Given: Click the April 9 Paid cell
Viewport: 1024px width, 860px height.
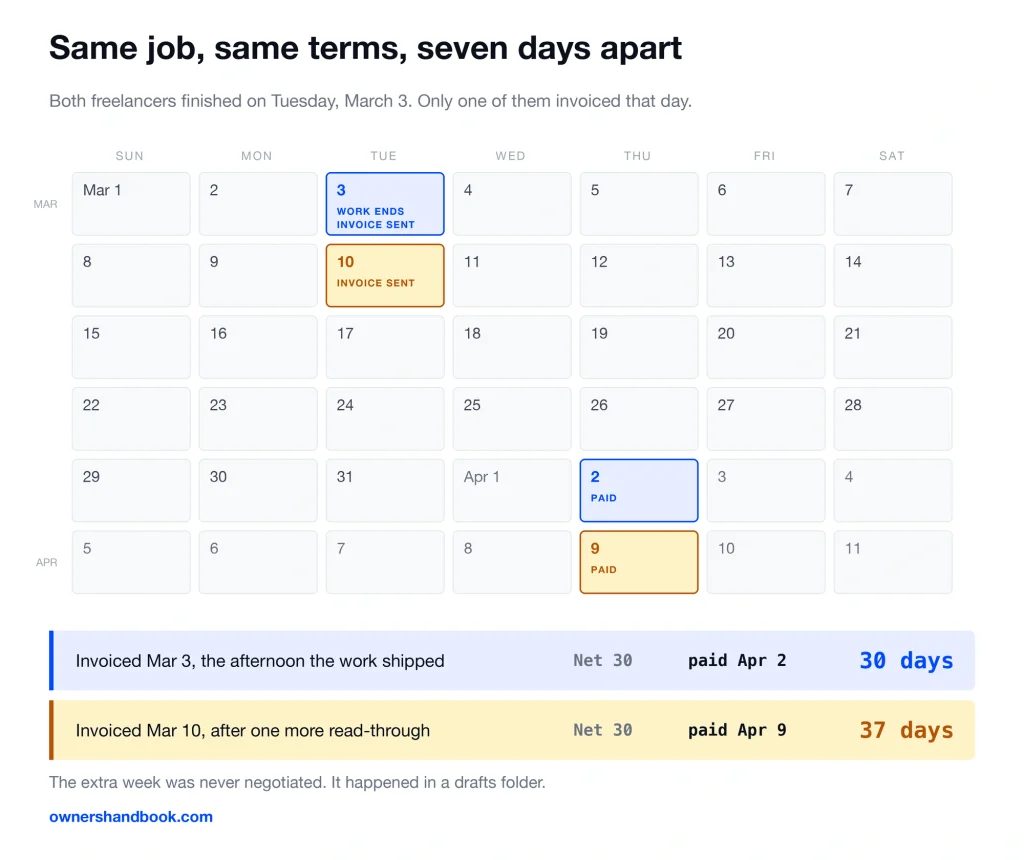Looking at the screenshot, I should tap(639, 562).
